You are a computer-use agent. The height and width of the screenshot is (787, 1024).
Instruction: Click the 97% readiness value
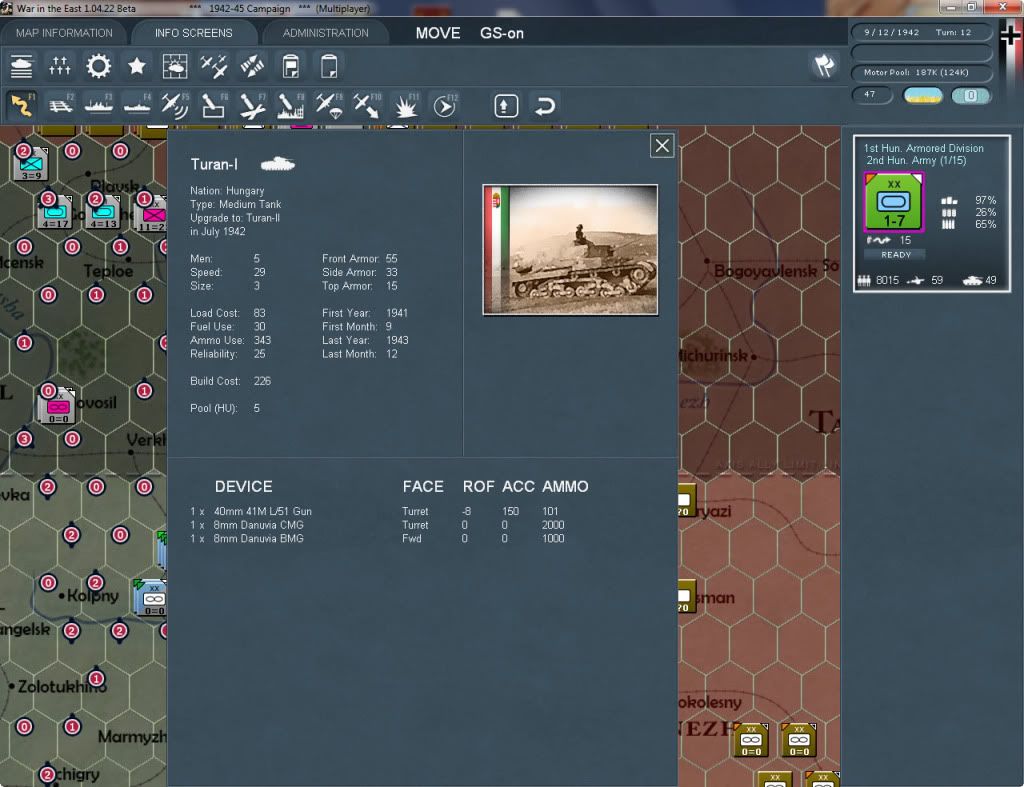pos(985,200)
